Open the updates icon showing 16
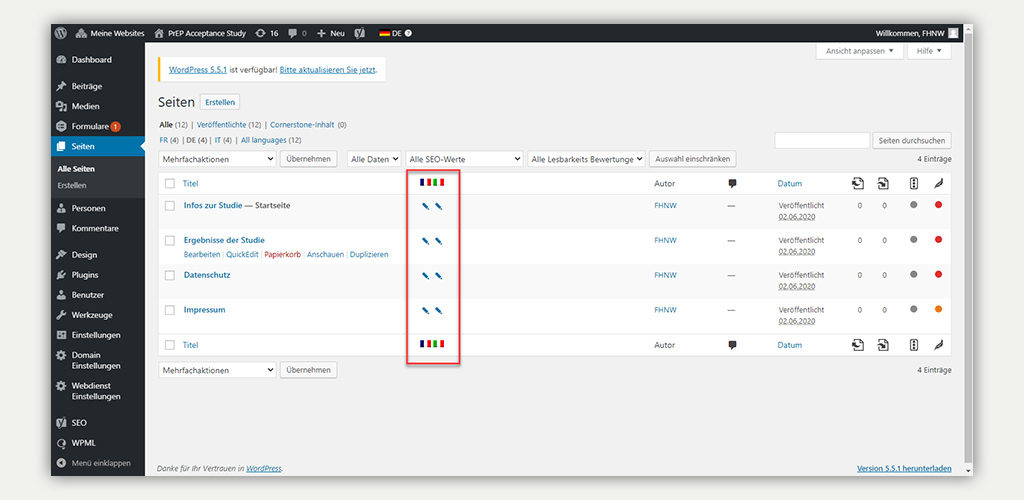1024x500 pixels. click(267, 33)
